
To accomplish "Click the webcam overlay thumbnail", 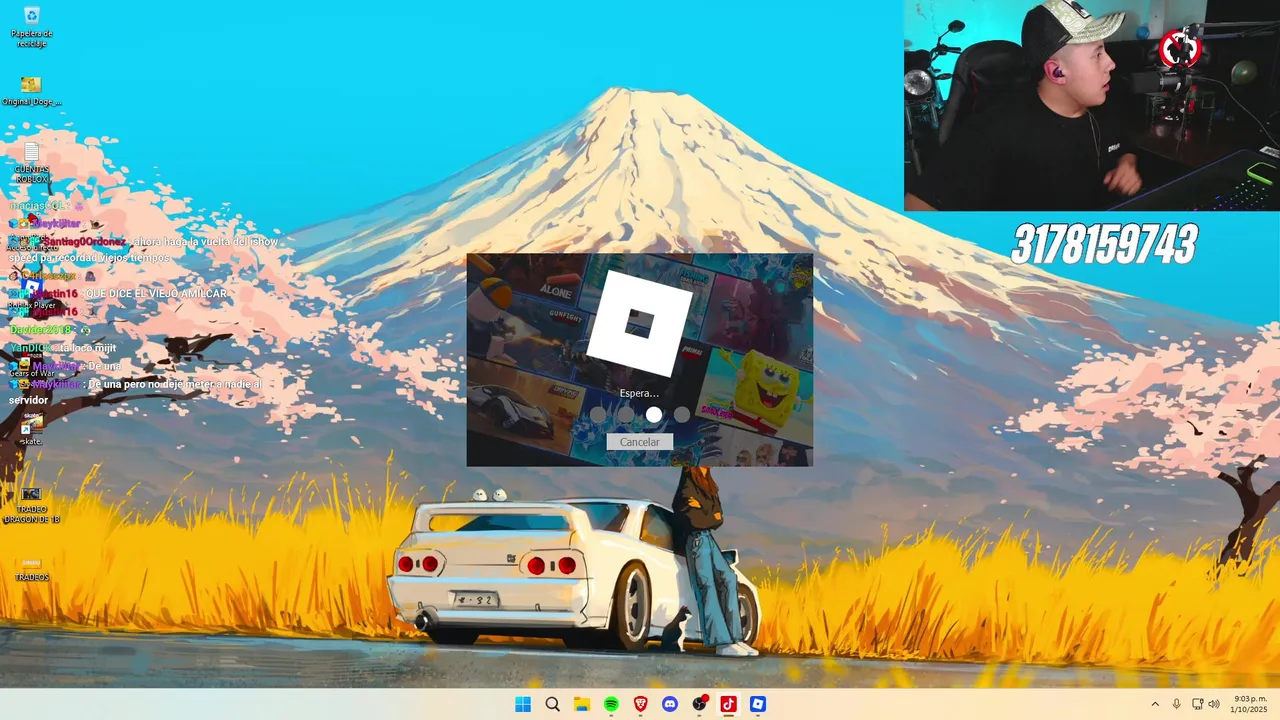I will point(1092,105).
